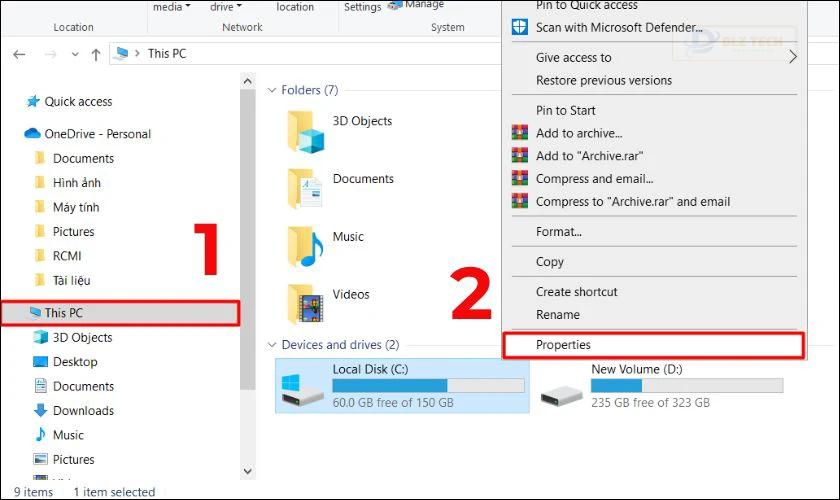Click This PC in the address bar
The image size is (840, 500).
pyautogui.click(x=167, y=54)
